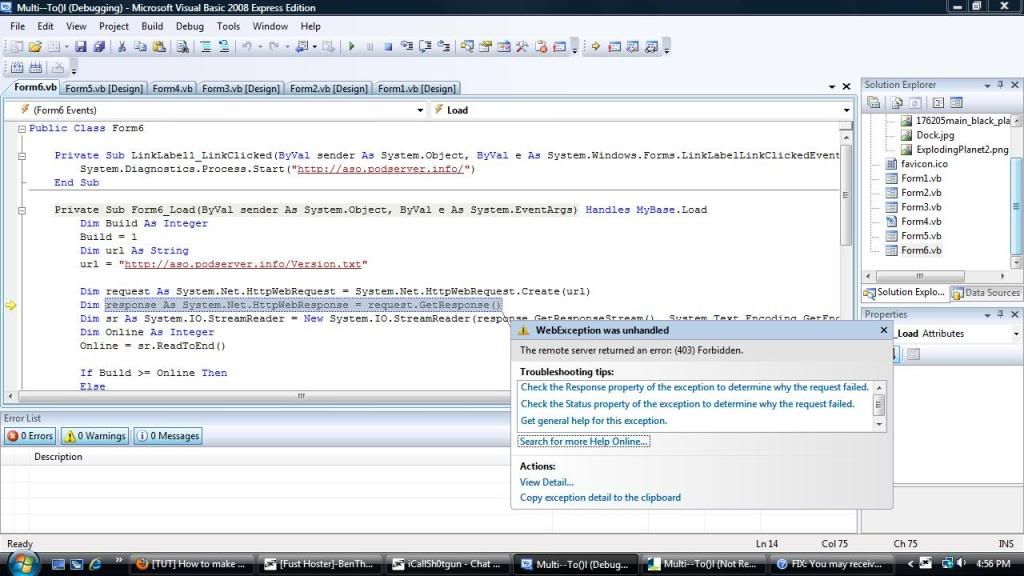Click View Code icon in Solution Explorer
Image resolution: width=1024 pixels, height=576 pixels.
[x=938, y=103]
